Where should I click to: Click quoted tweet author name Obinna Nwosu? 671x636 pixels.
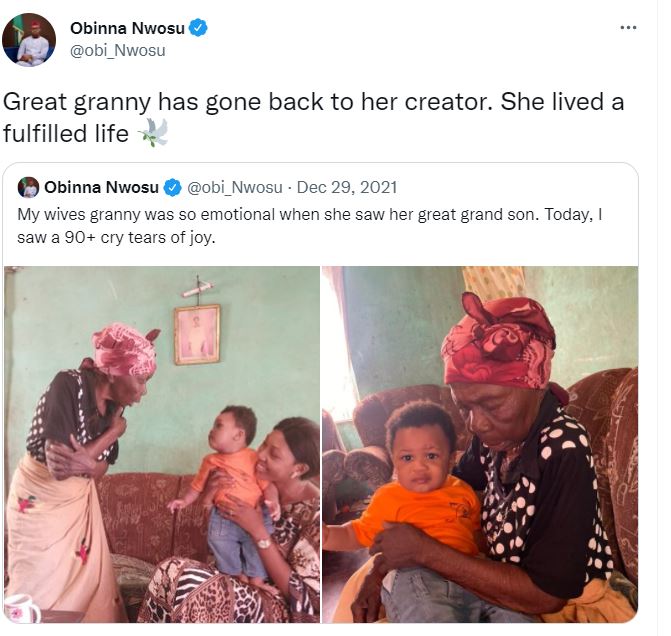[x=101, y=187]
